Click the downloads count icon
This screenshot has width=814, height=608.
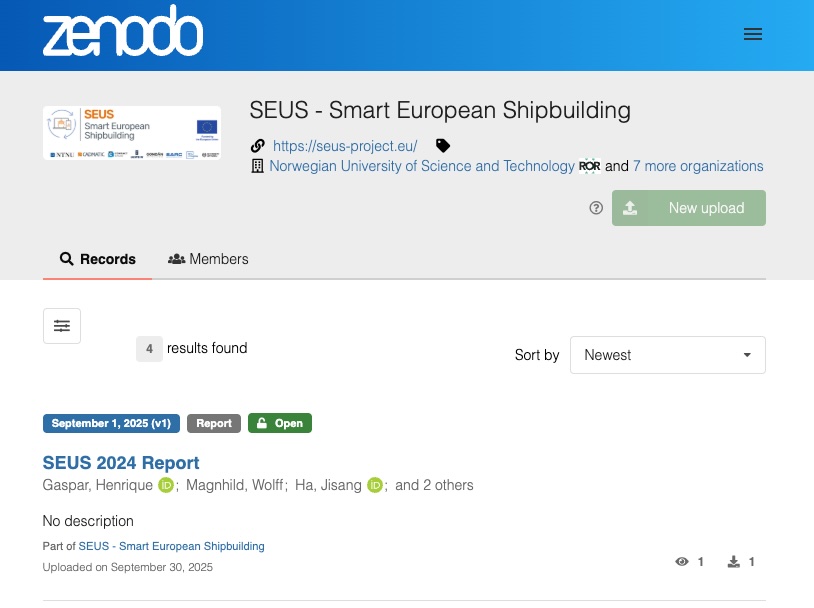click(x=734, y=562)
